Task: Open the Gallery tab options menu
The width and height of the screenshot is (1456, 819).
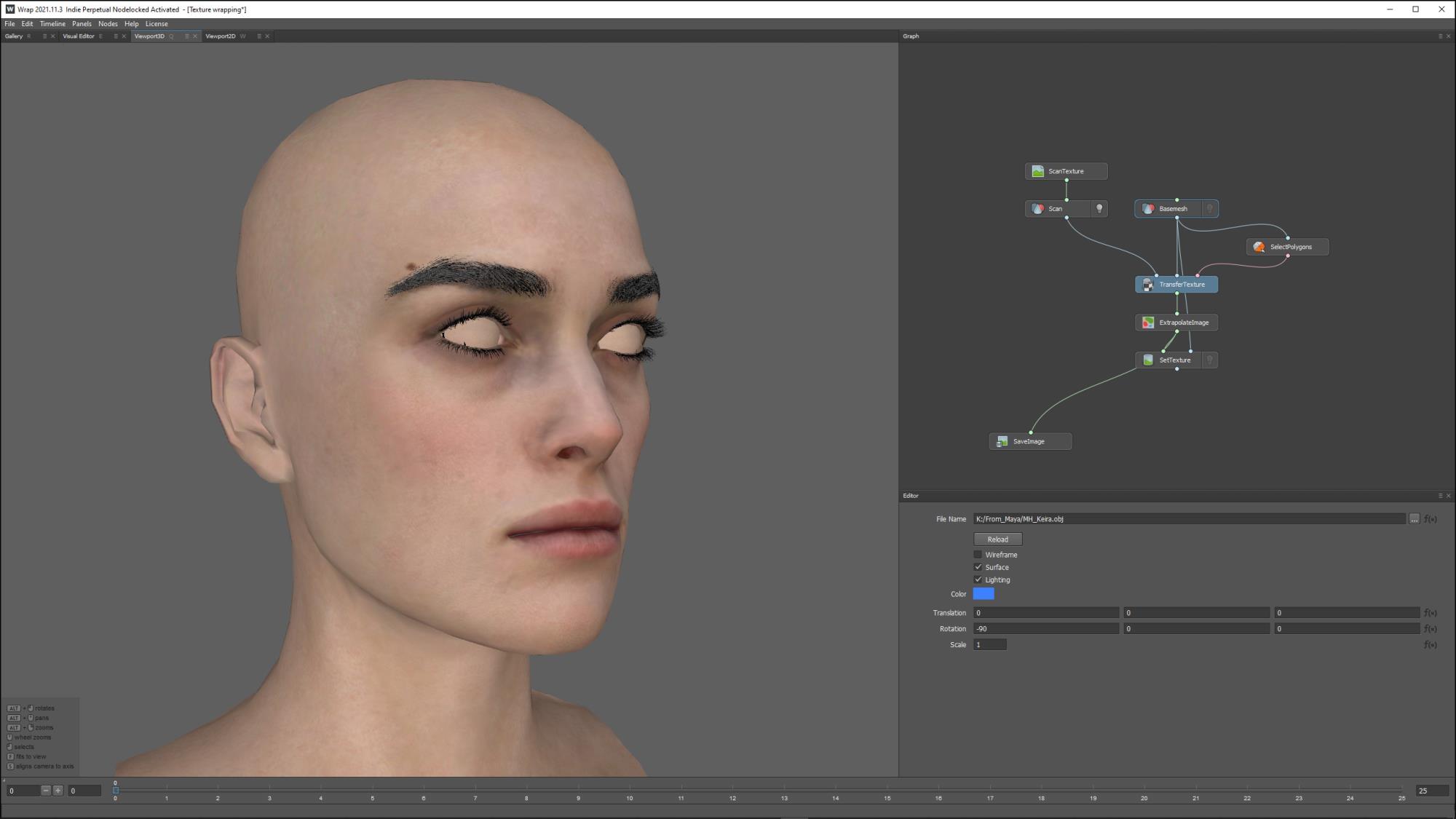Action: [44, 36]
